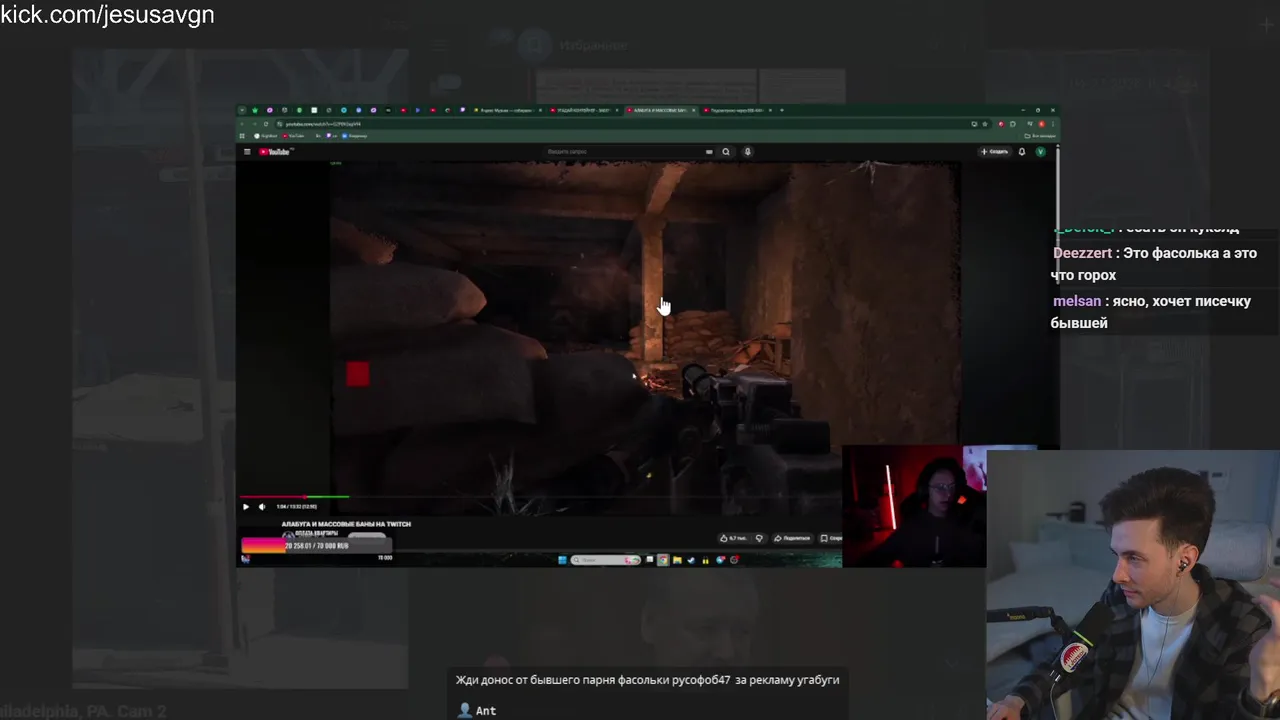Open the YouTube account avatar menu
Screen dimensions: 1280x720
pos(1040,152)
